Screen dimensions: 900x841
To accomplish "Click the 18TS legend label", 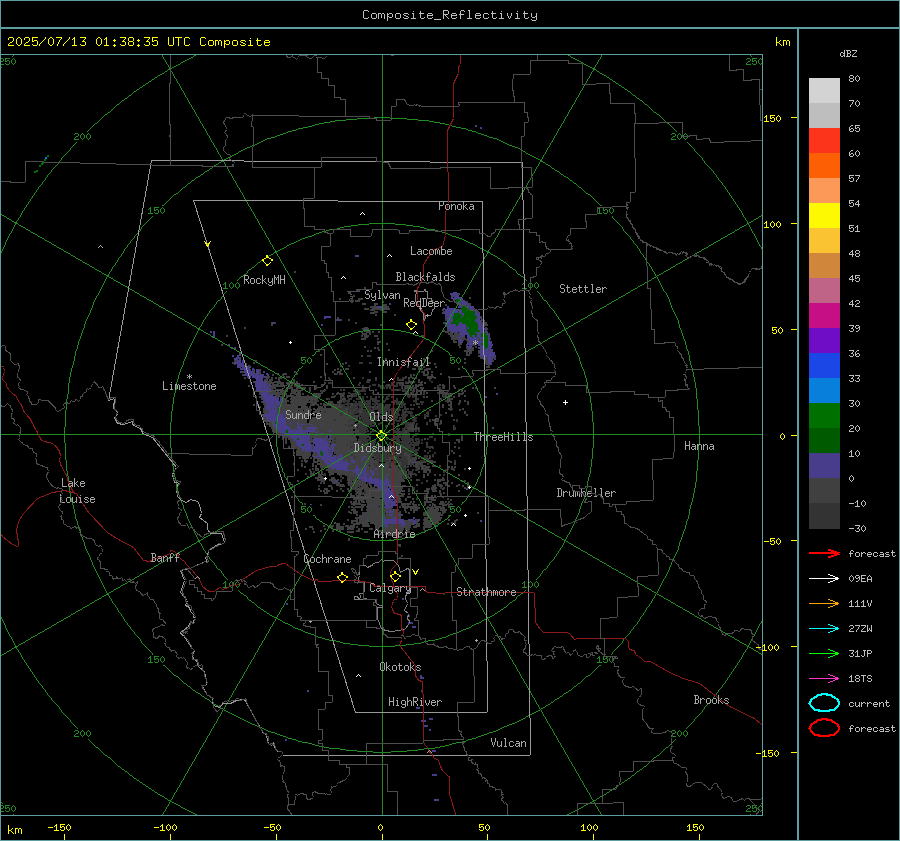I will [860, 679].
